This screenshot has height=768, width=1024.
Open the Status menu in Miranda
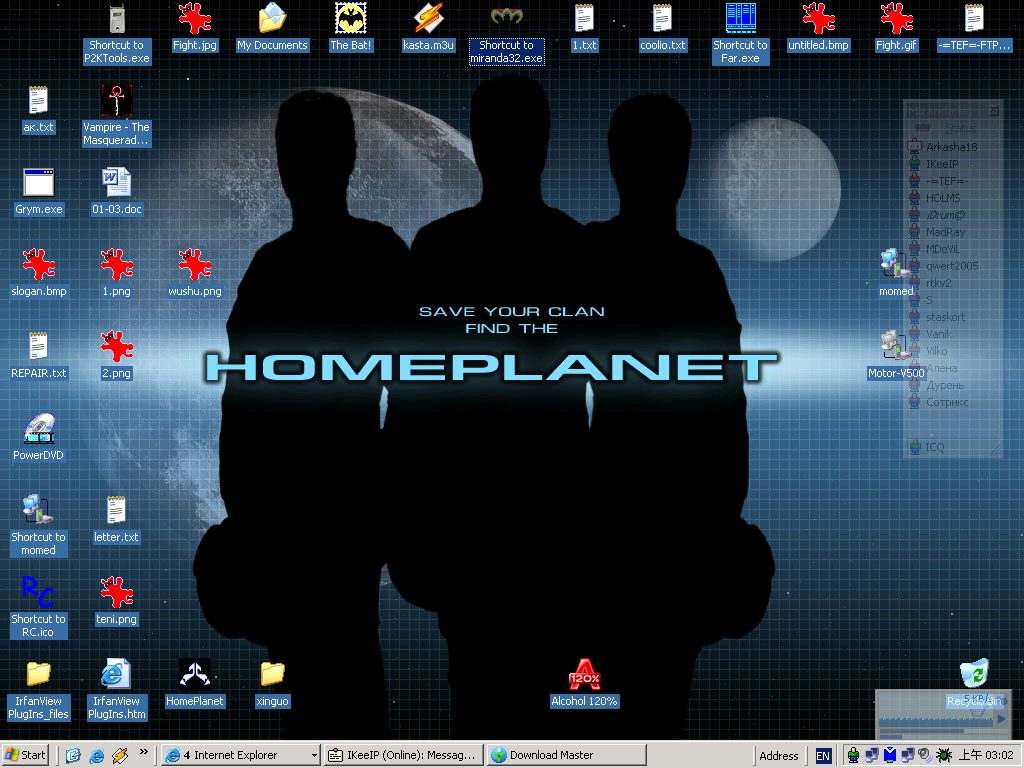[960, 128]
